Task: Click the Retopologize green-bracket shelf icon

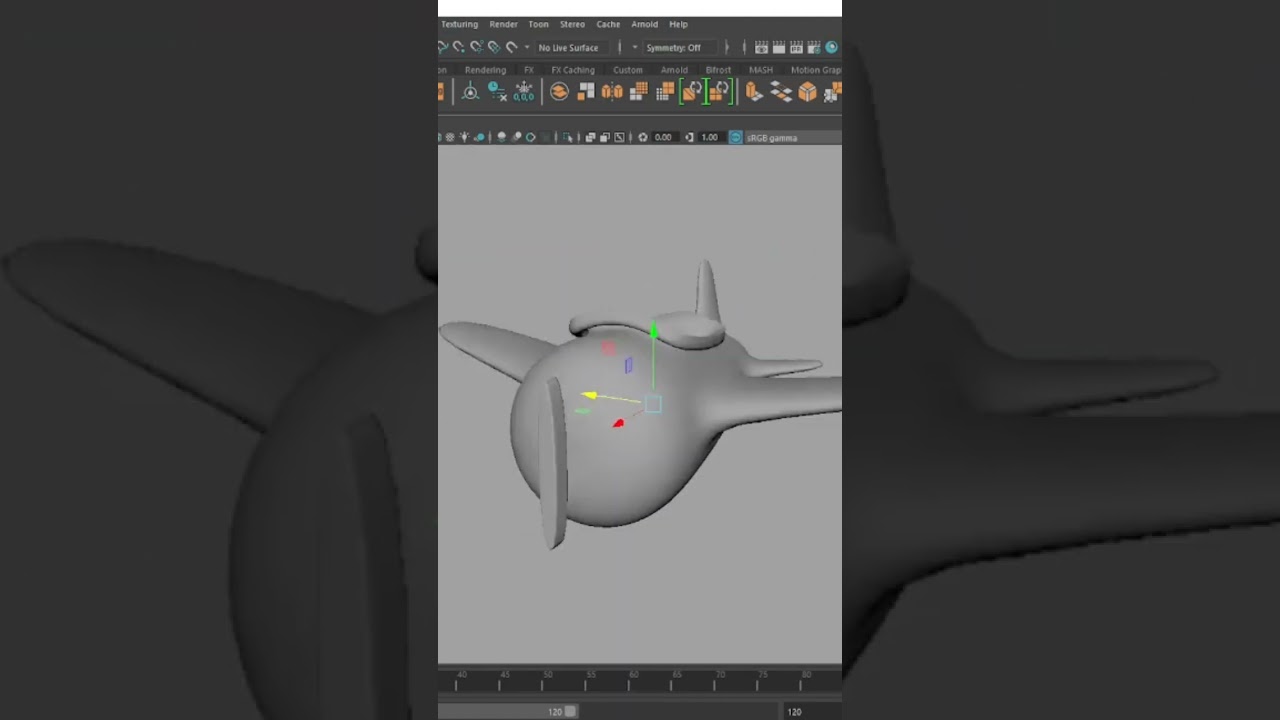Action: coord(720,91)
